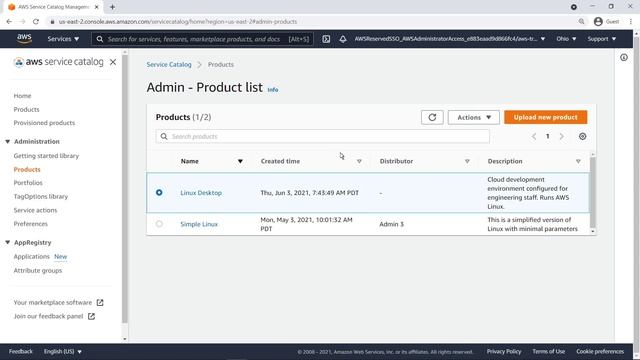The height and width of the screenshot is (360, 640).
Task: Open the Services dropdown menu
Action: [x=63, y=39]
